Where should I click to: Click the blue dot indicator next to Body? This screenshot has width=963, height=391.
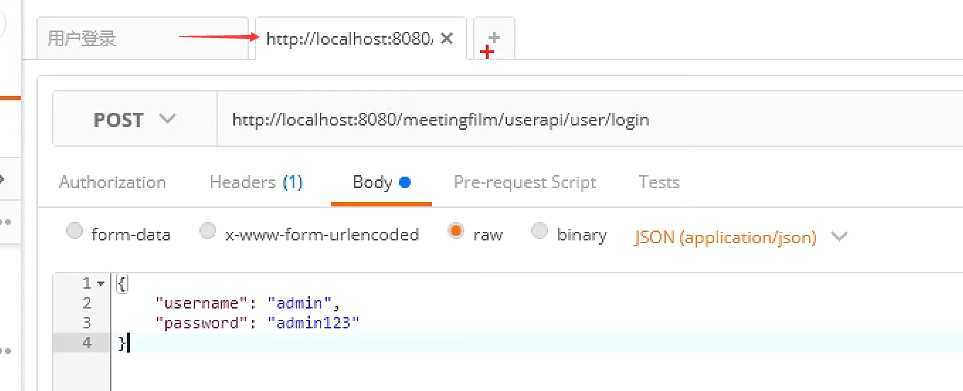(x=404, y=182)
